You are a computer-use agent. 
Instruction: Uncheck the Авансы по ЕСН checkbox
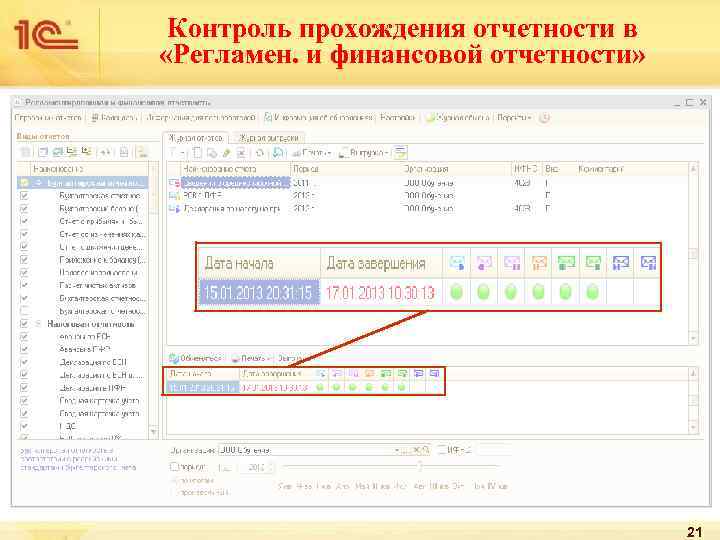pyautogui.click(x=24, y=337)
